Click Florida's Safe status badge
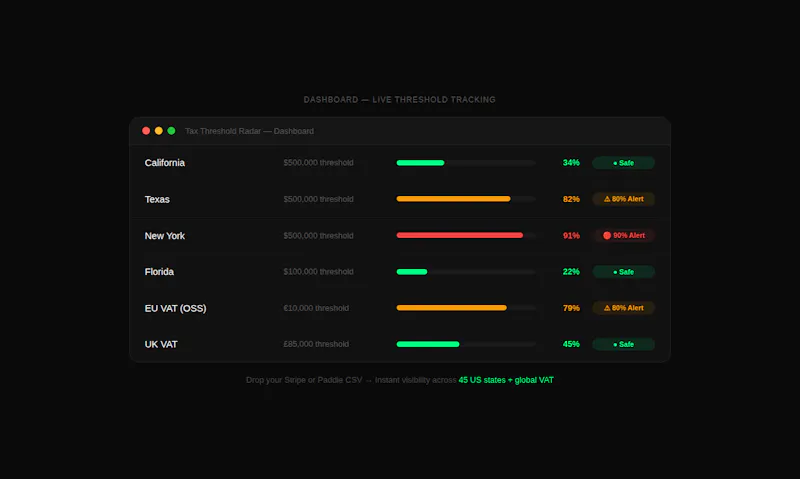Viewport: 800px width, 479px height. tap(623, 272)
